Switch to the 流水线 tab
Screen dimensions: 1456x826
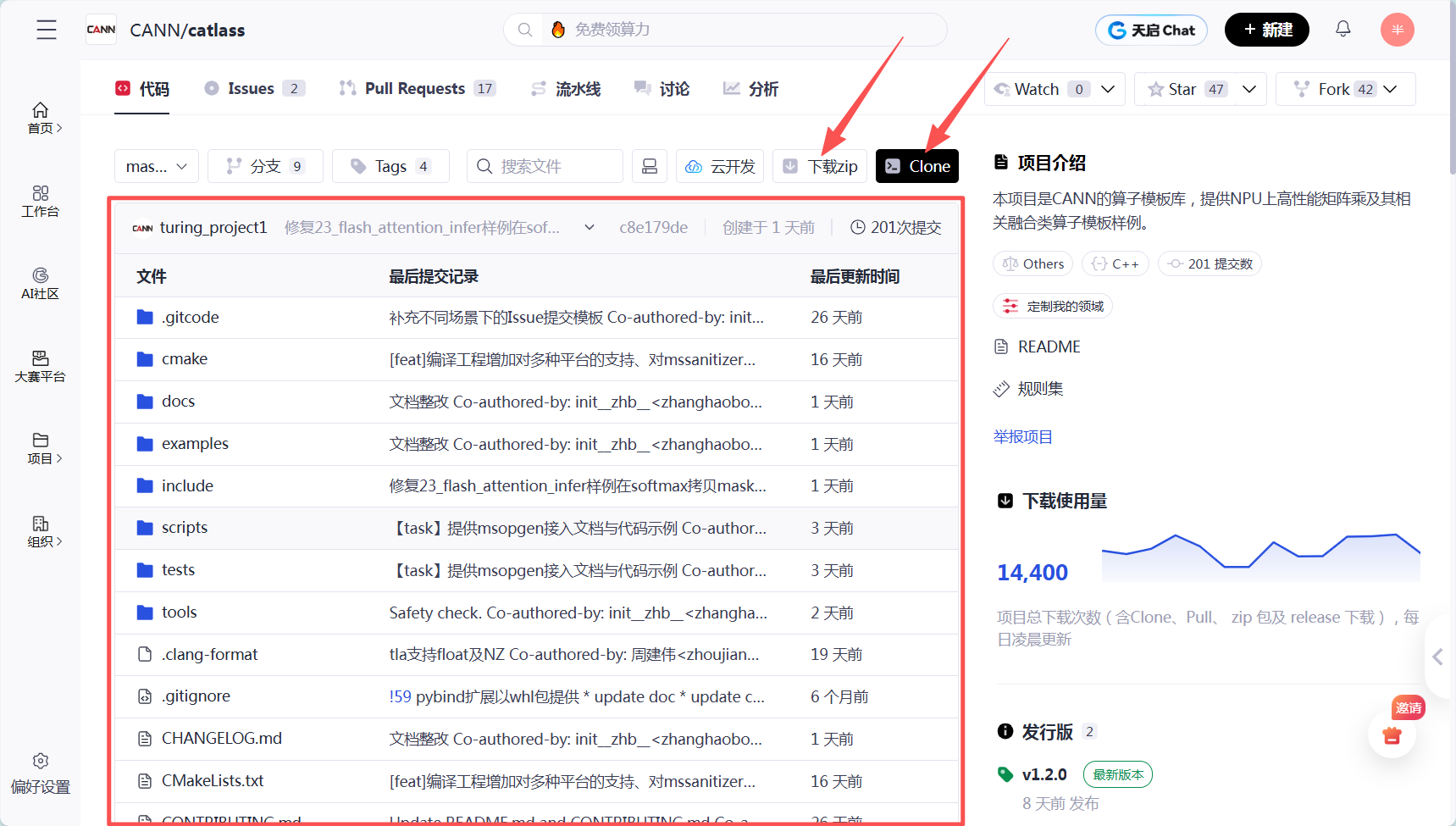566,89
